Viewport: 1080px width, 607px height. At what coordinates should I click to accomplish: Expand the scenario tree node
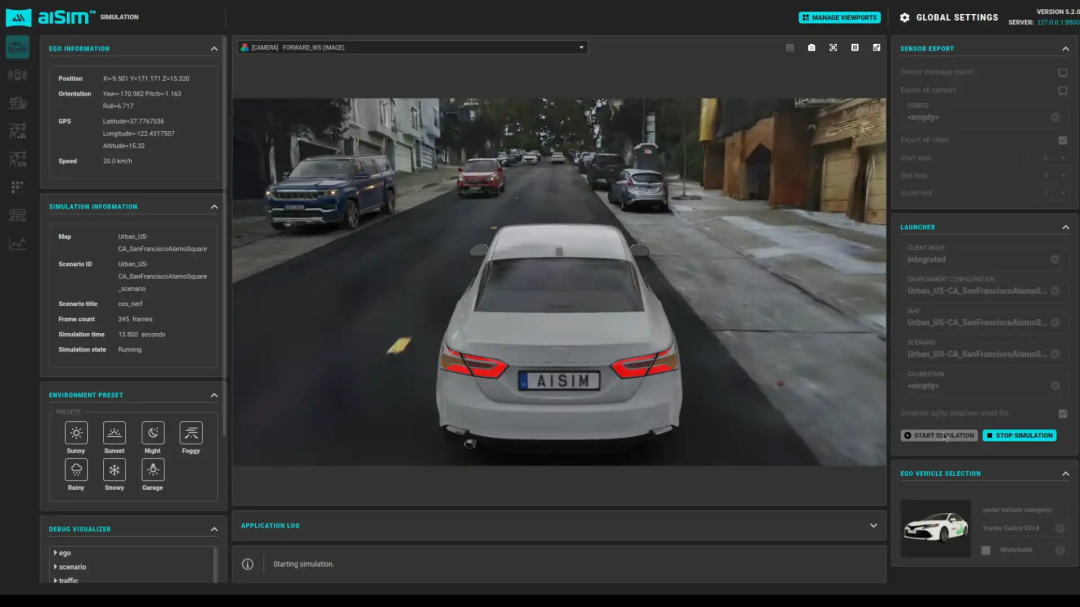pos(56,567)
